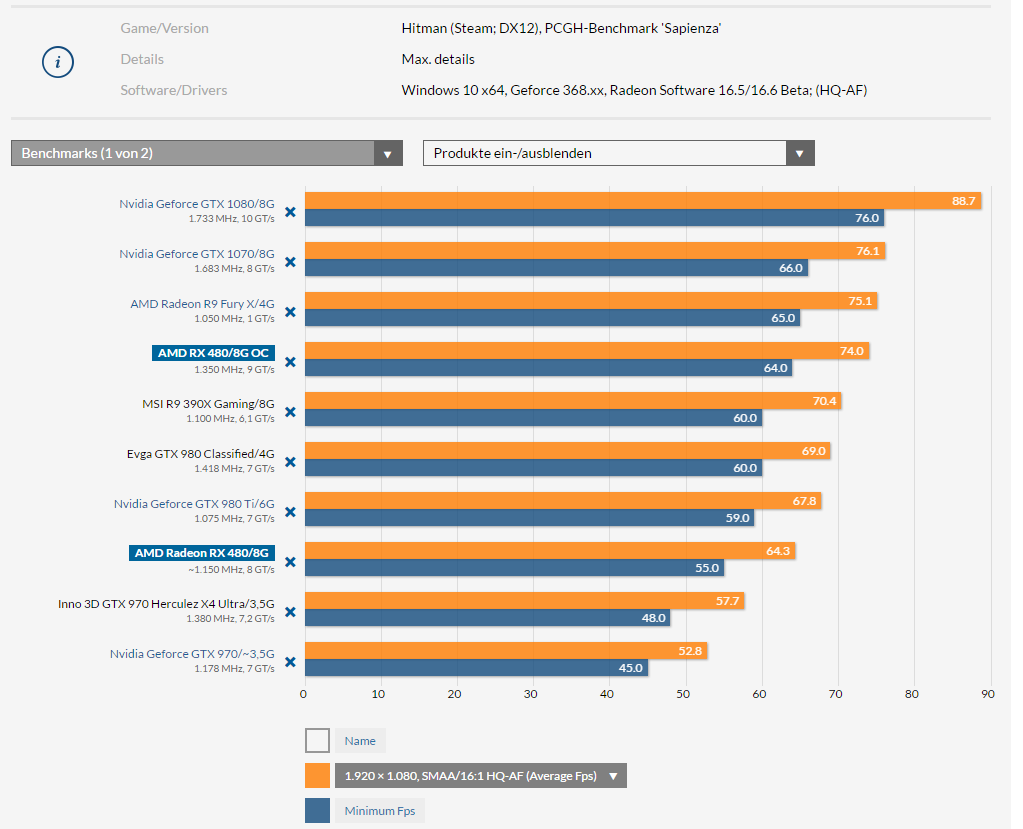Click the 1.733 MHz, 10 GT/s clock text

pos(232,219)
